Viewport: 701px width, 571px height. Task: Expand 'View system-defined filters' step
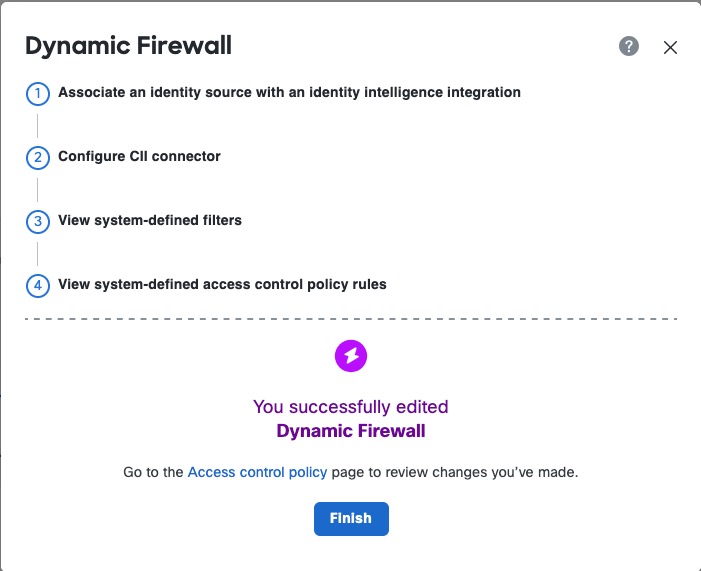coord(150,220)
